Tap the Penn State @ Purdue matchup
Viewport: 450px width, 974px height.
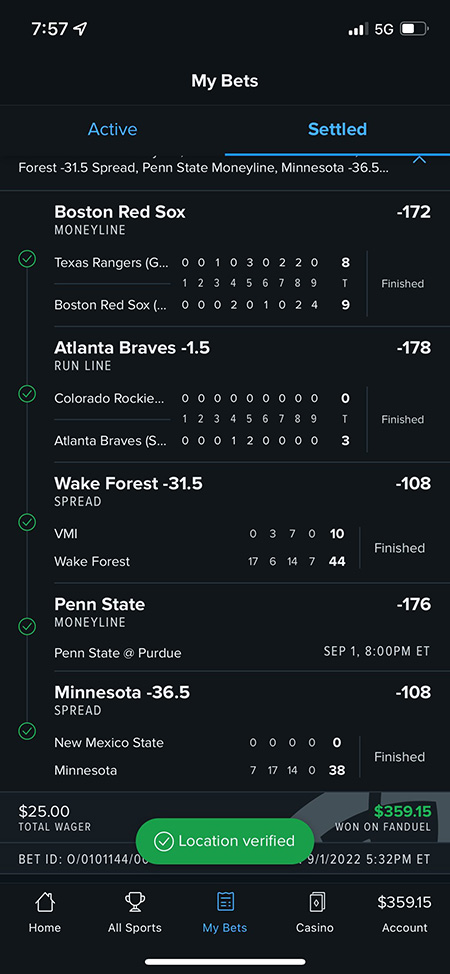118,653
